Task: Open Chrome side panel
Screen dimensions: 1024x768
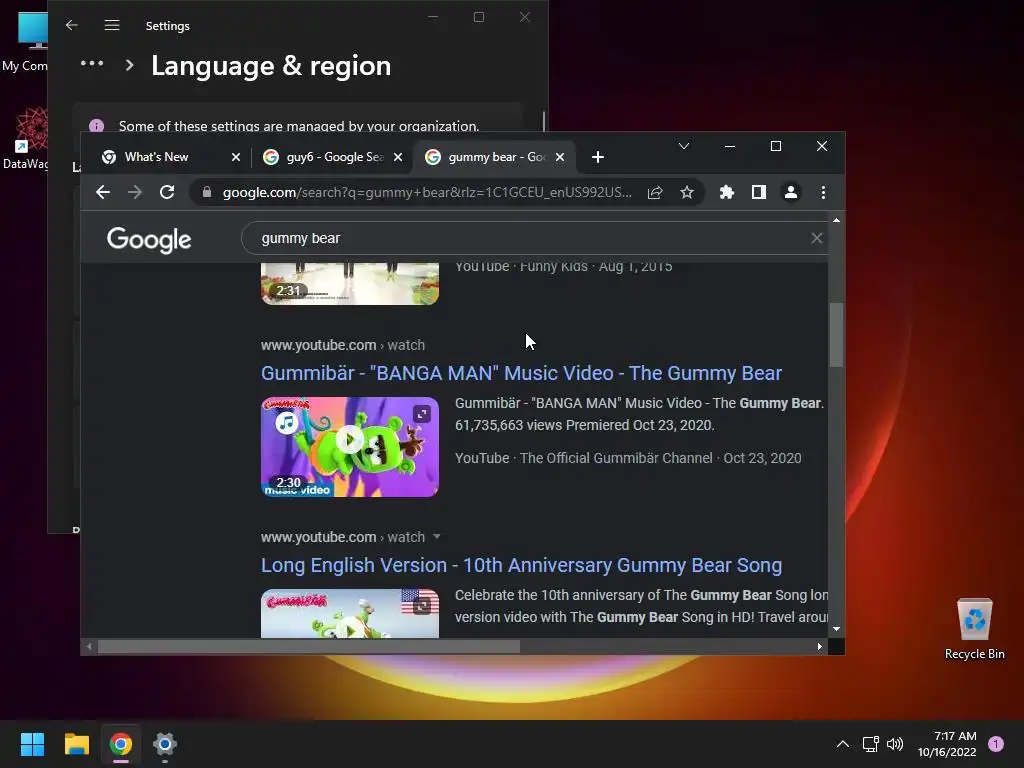Action: pyautogui.click(x=758, y=192)
